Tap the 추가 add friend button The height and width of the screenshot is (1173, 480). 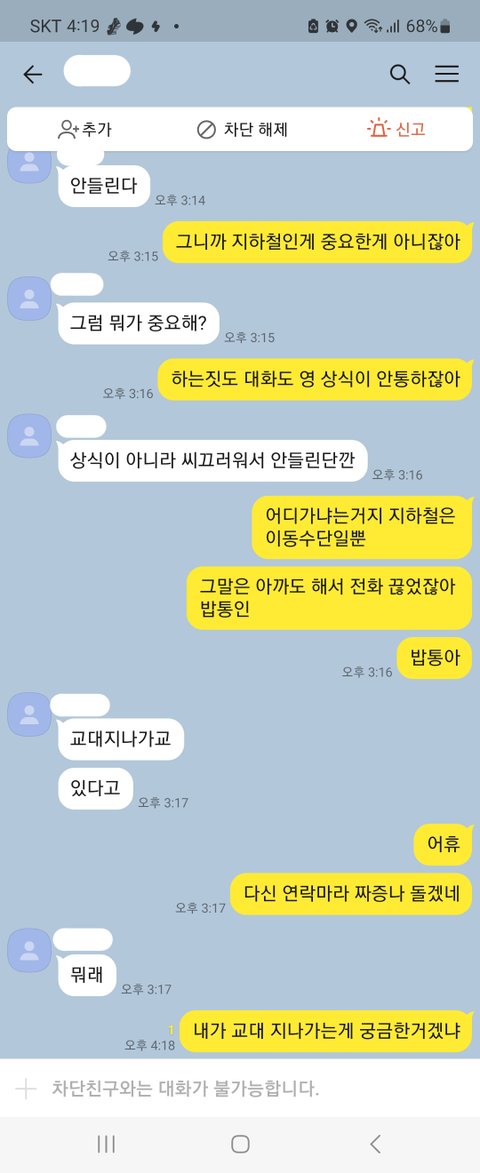(x=84, y=129)
